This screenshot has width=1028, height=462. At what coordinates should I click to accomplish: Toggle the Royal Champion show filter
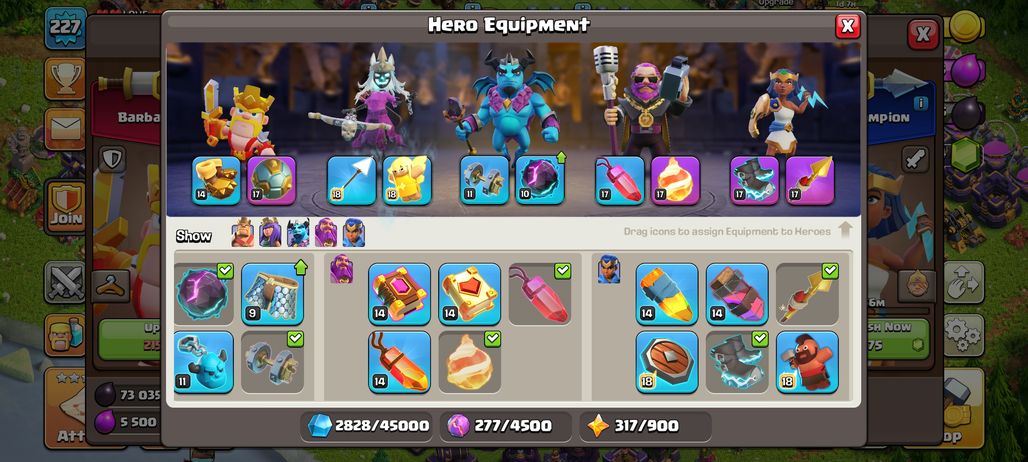[x=354, y=233]
